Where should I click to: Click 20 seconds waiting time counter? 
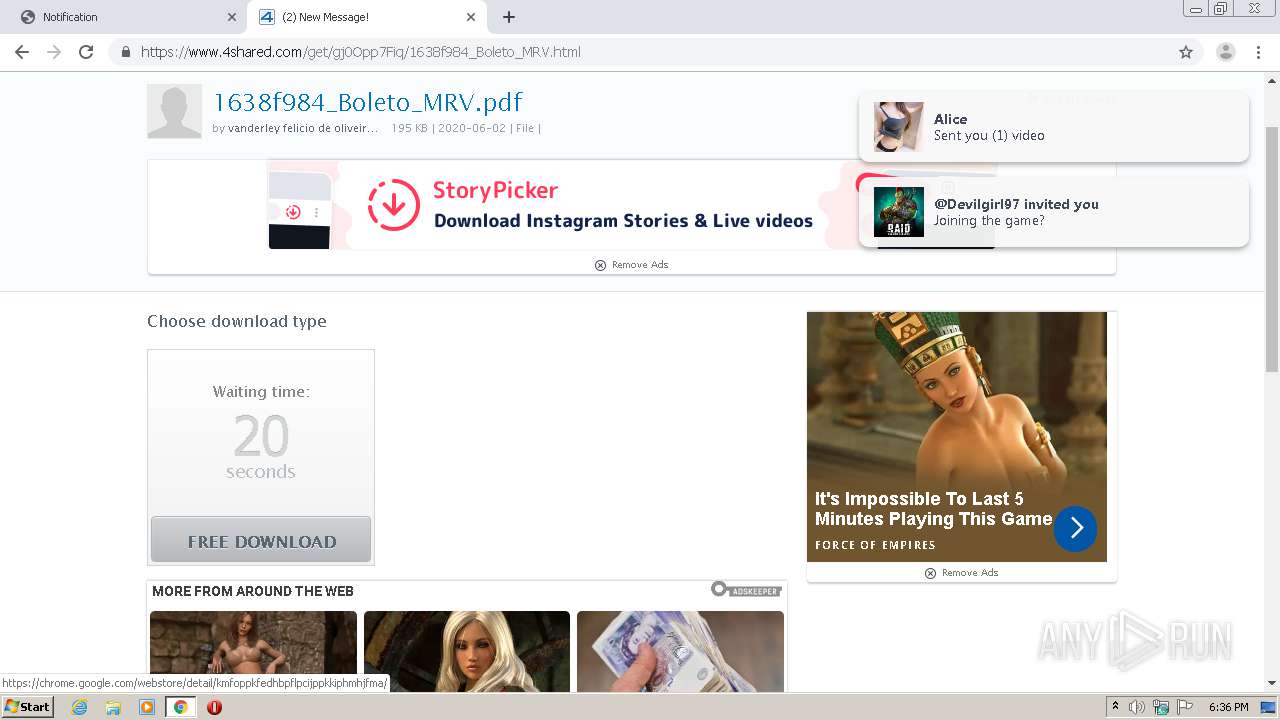tap(261, 446)
